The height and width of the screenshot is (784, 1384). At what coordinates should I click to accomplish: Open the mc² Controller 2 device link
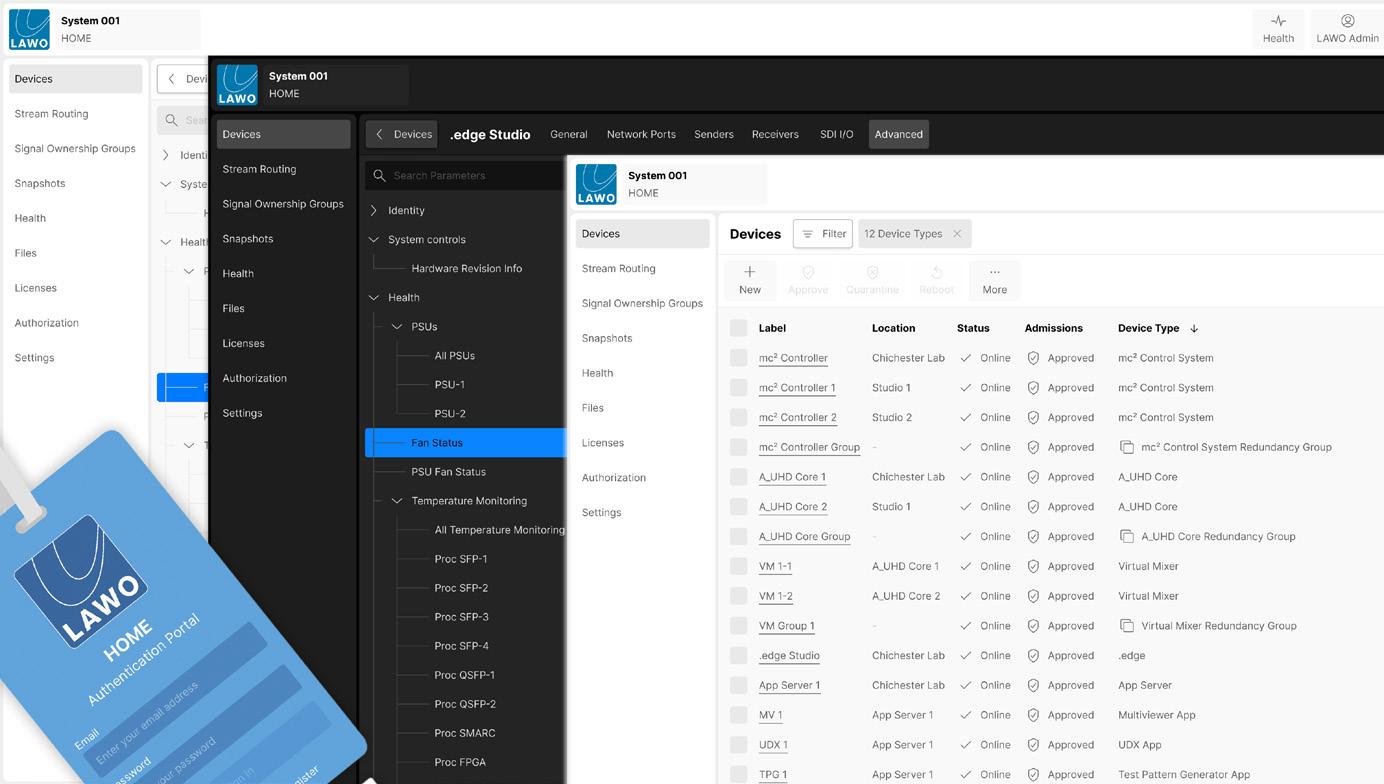(798, 417)
